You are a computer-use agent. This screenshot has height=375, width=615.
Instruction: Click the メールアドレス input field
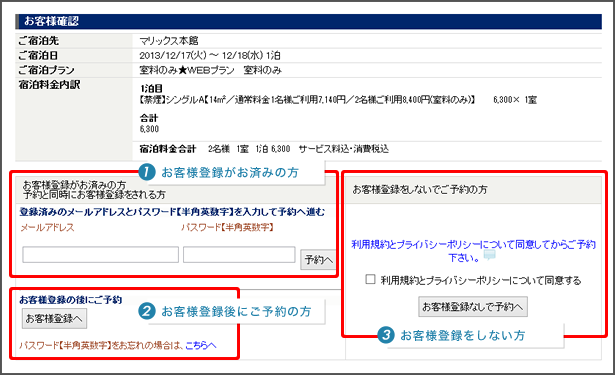click(x=100, y=255)
